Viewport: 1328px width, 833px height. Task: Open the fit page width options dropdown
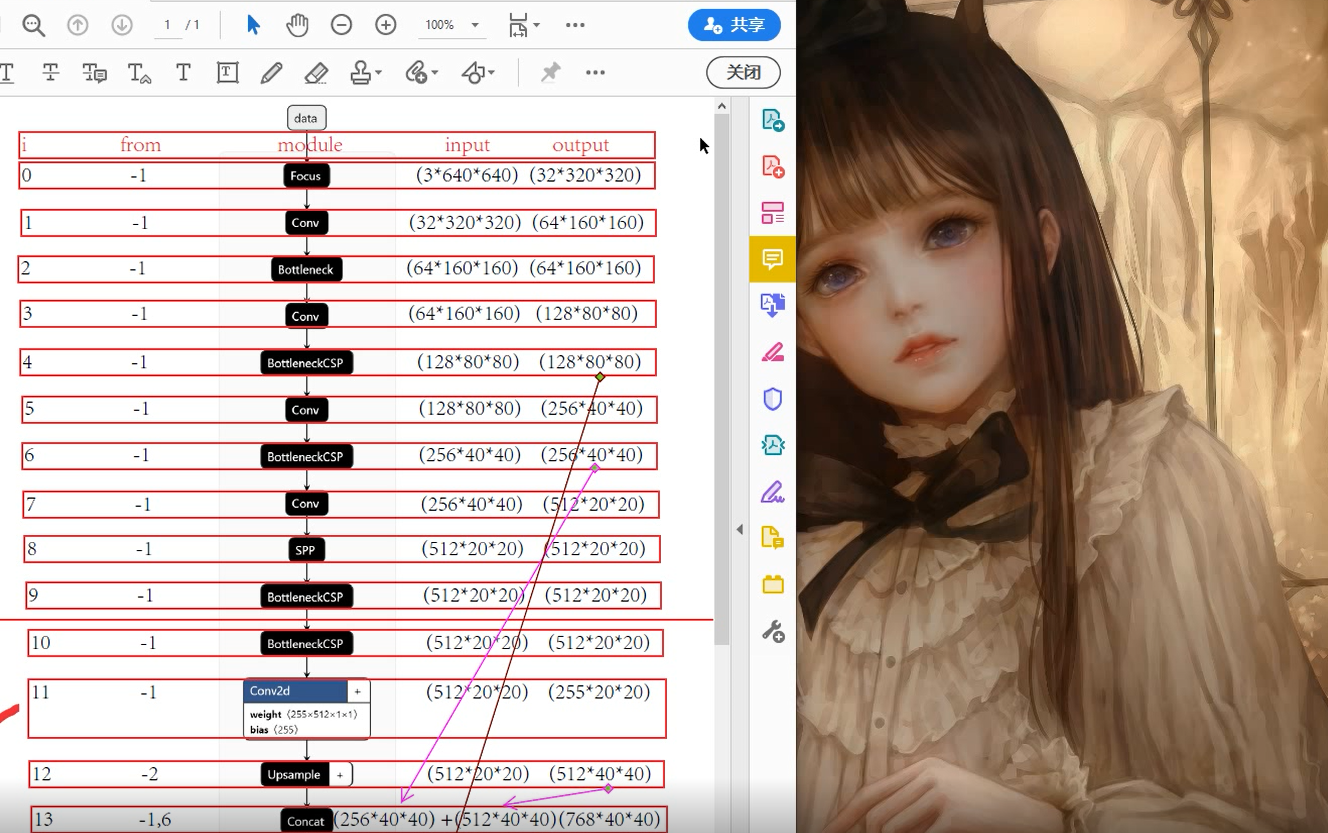pos(524,25)
